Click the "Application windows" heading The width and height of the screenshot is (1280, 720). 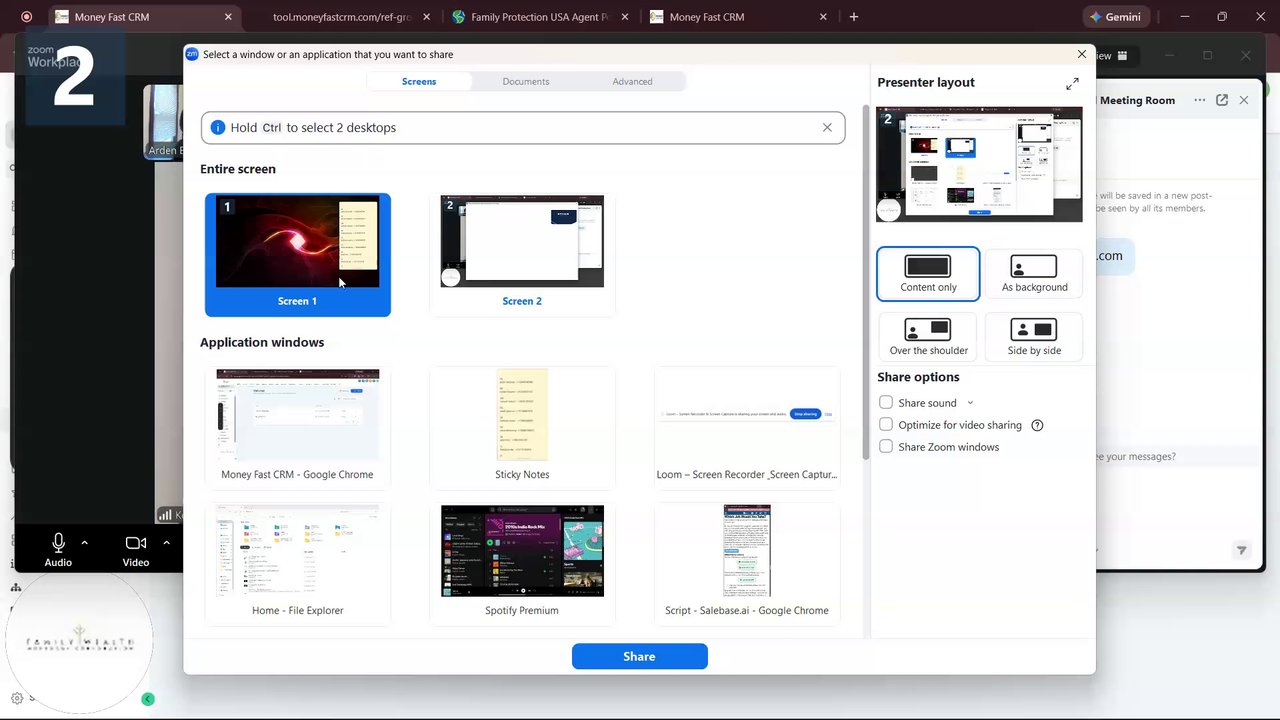262,342
